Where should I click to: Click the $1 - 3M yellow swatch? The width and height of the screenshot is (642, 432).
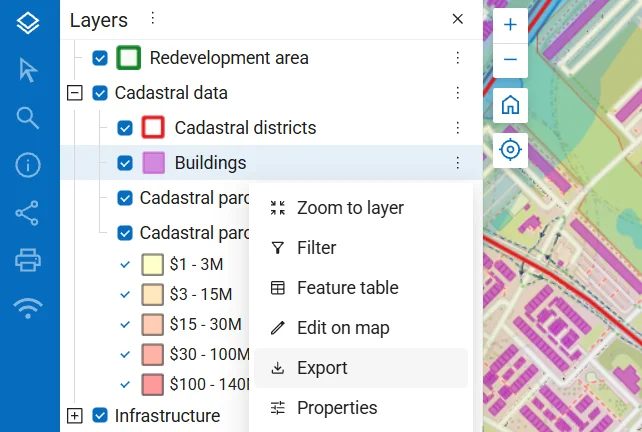(x=153, y=265)
